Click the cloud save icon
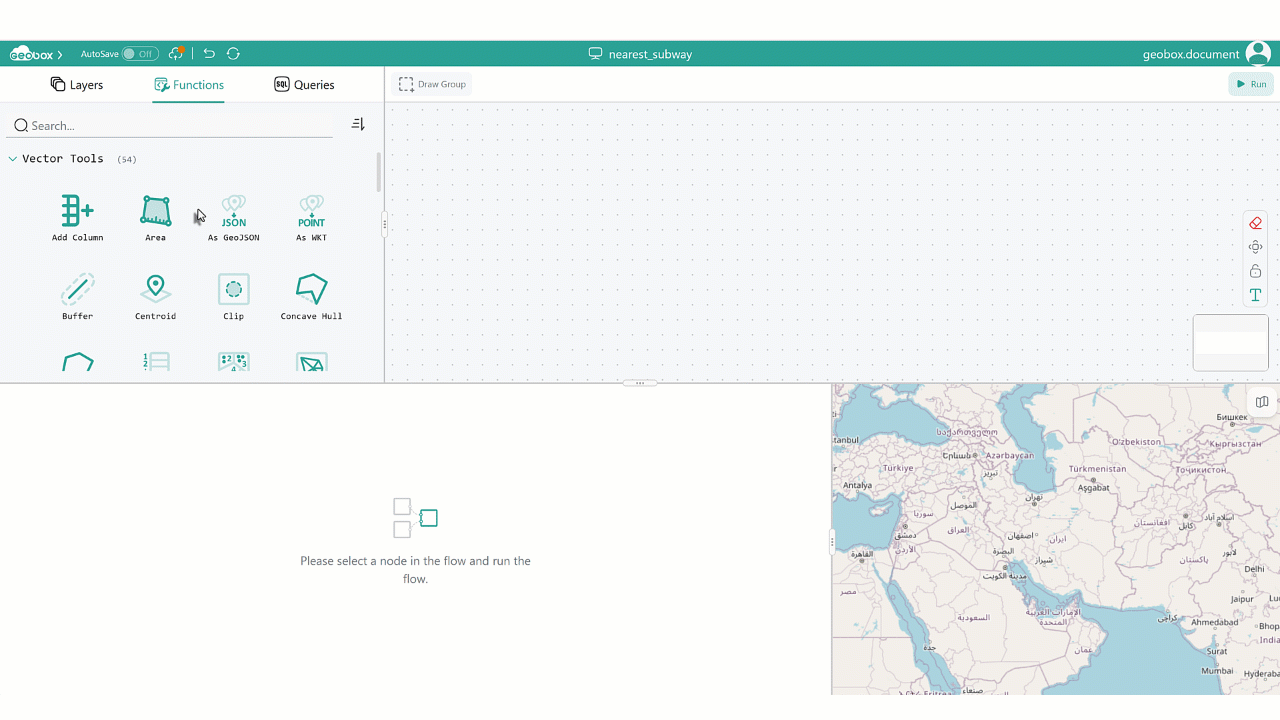This screenshot has height=720, width=1280. [176, 53]
